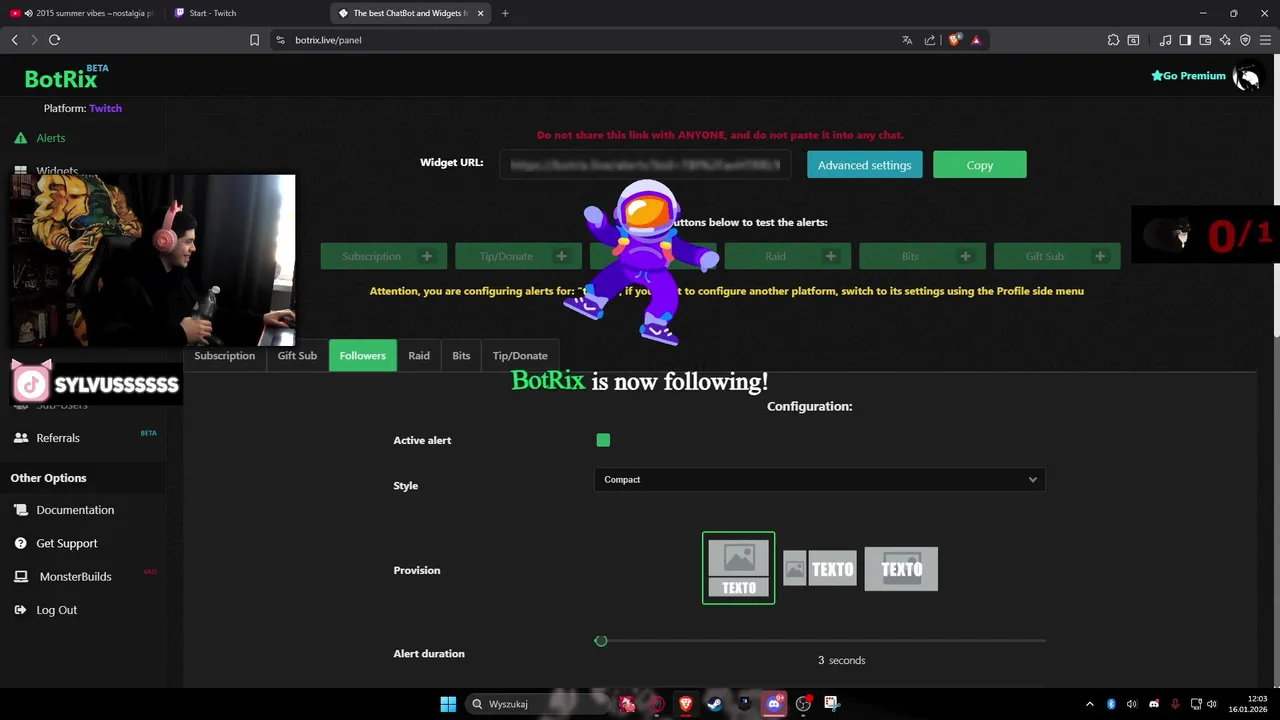Switch to the Gift Sub tab

pyautogui.click(x=297, y=356)
